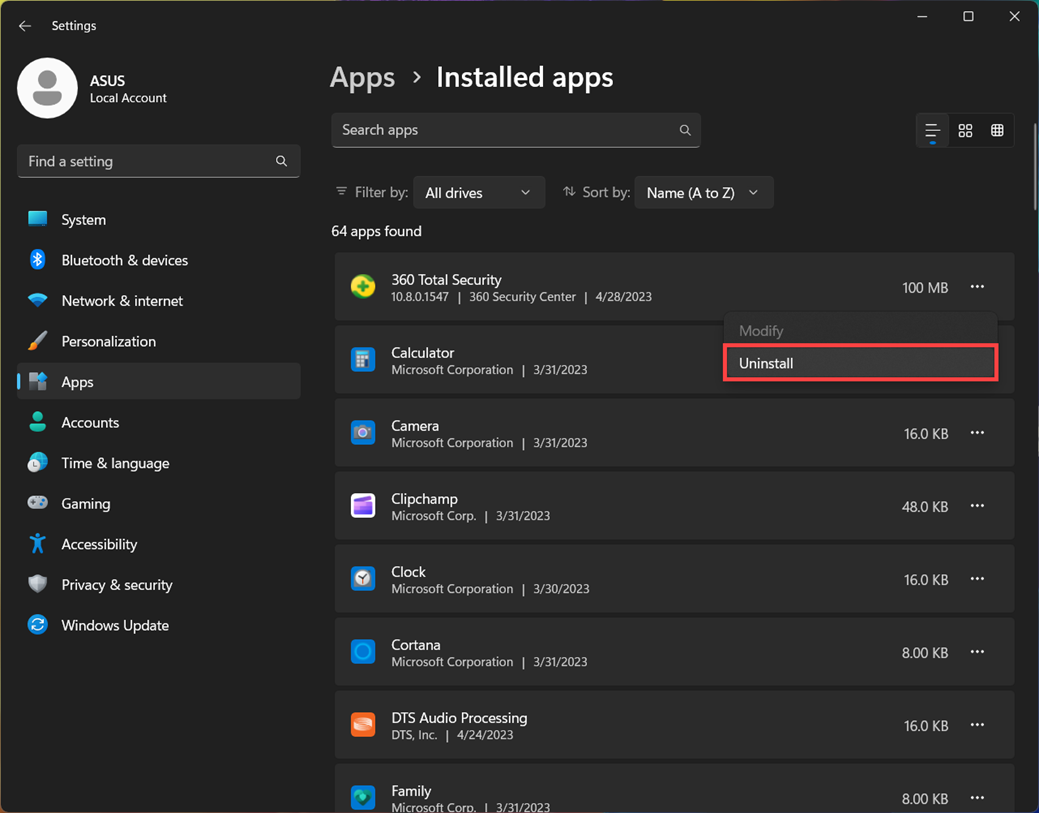Click the Clock app icon

coord(363,578)
